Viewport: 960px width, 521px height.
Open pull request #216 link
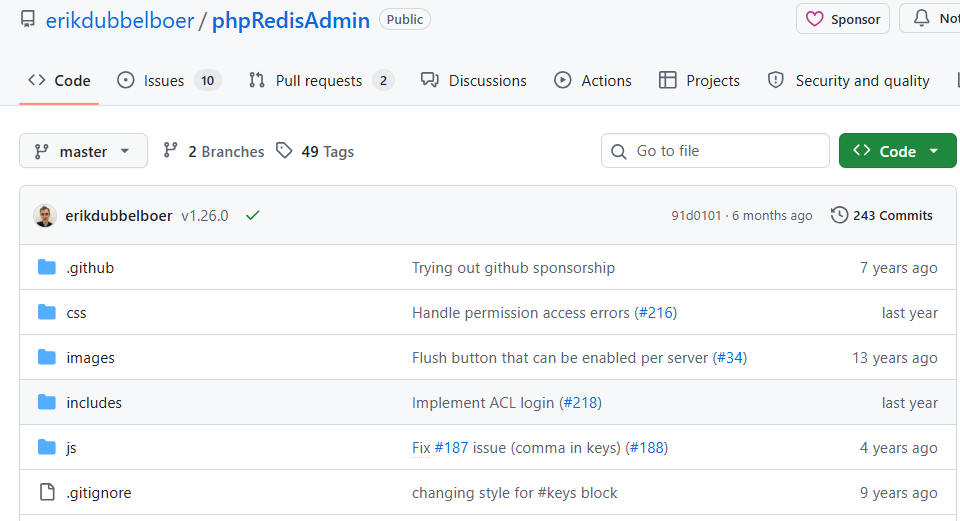pyautogui.click(x=656, y=313)
